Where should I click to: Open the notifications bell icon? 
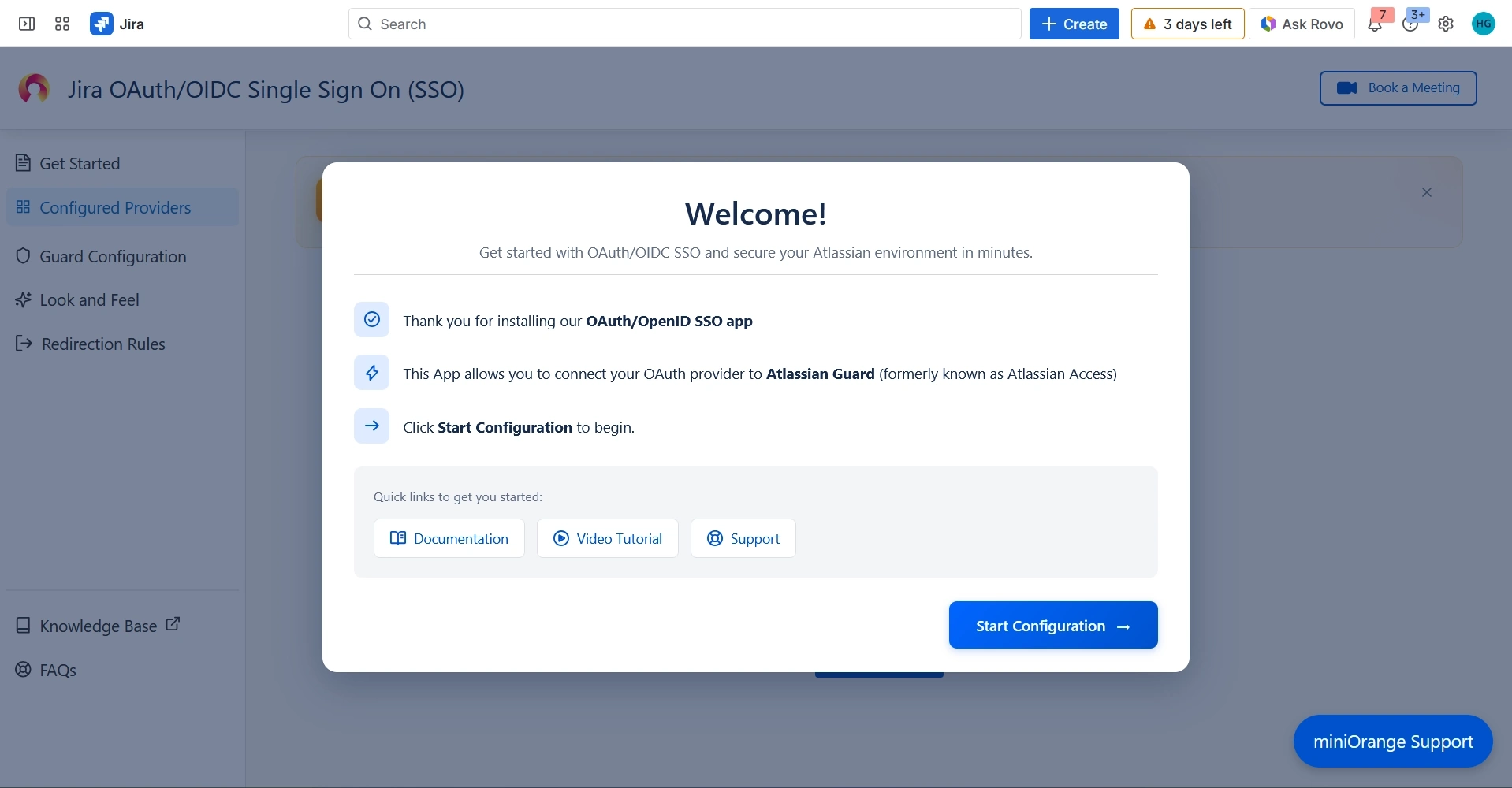tap(1375, 24)
